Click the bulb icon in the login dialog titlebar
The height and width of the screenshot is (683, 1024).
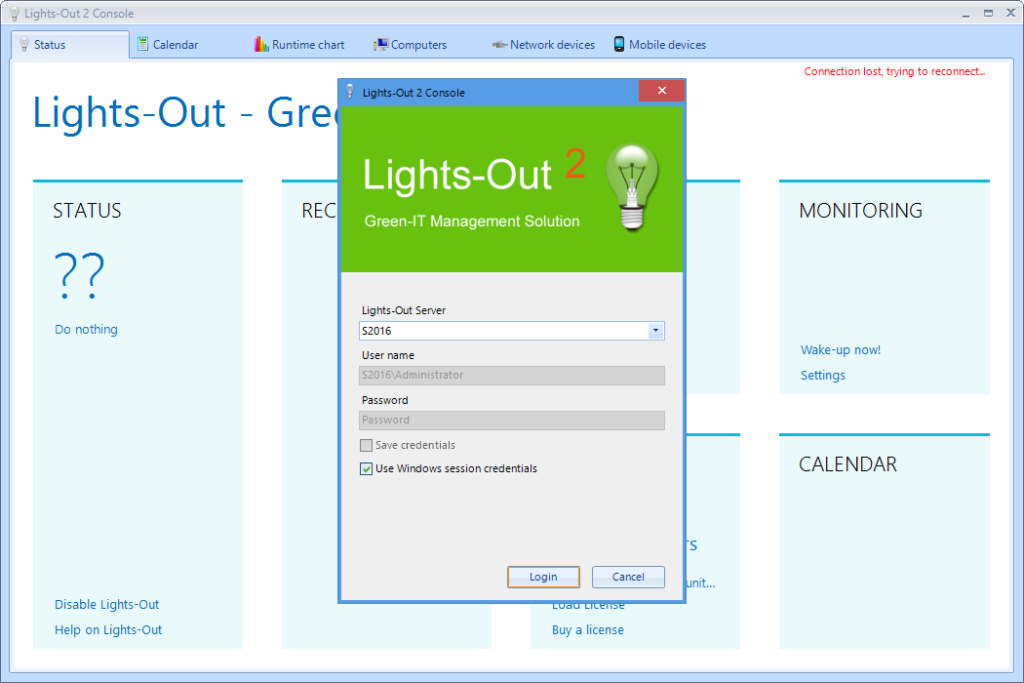350,91
